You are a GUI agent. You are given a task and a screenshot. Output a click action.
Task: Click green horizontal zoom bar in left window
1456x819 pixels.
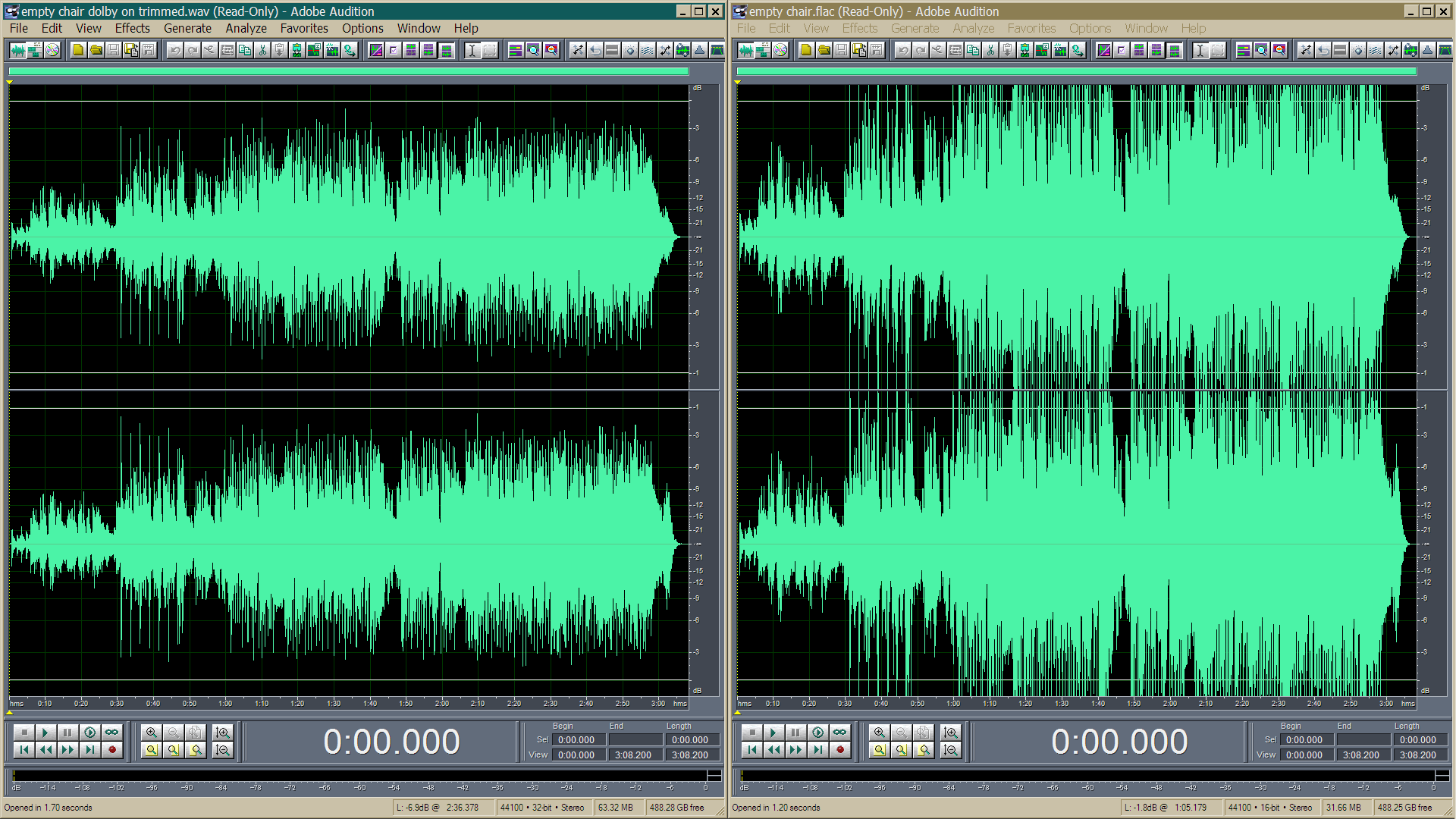pyautogui.click(x=349, y=71)
